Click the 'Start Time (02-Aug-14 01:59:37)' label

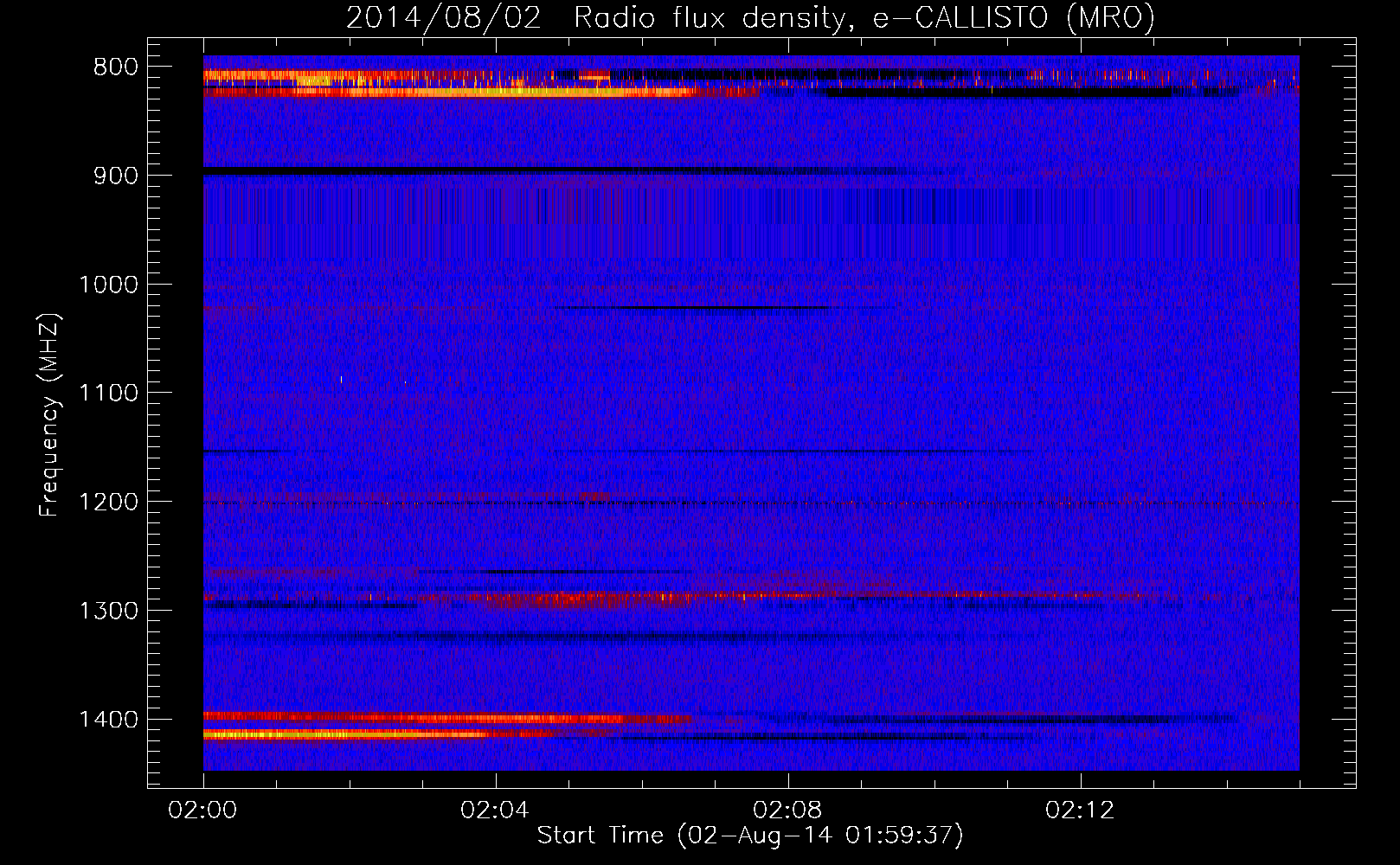750,836
